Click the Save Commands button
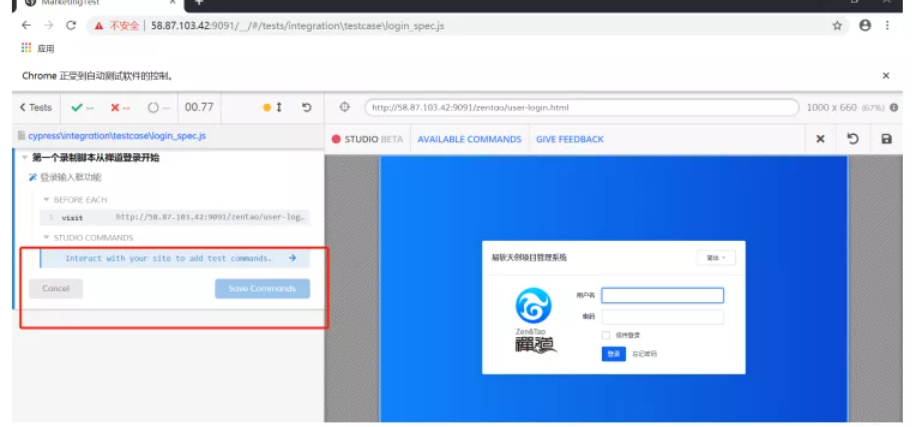 coord(262,288)
